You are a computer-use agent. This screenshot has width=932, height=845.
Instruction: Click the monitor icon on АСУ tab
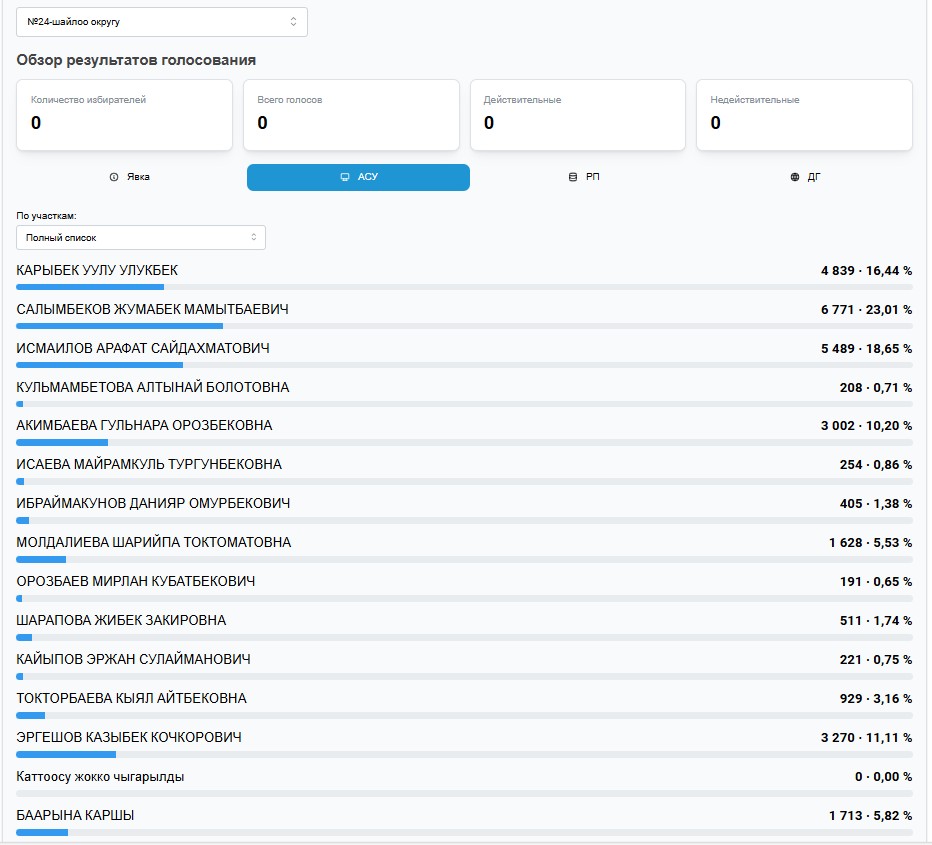click(345, 177)
